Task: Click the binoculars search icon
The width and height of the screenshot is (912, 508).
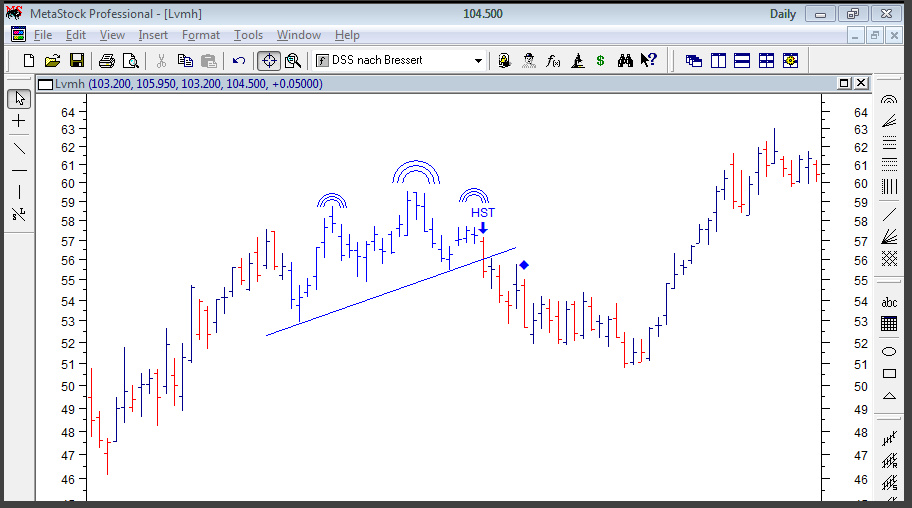Action: (x=625, y=61)
